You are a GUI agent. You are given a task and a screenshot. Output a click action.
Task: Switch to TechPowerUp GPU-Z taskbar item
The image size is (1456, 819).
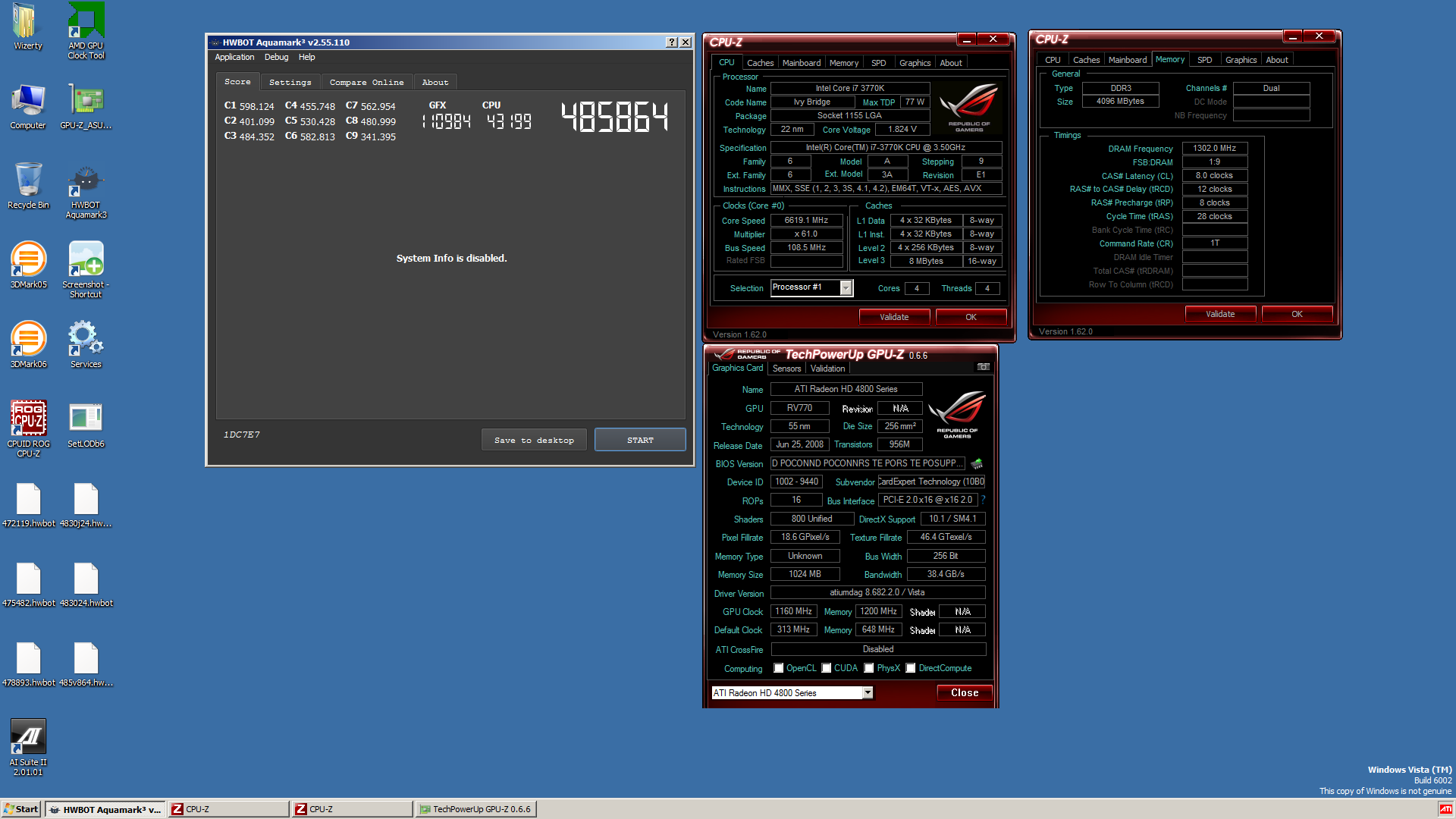[475, 809]
